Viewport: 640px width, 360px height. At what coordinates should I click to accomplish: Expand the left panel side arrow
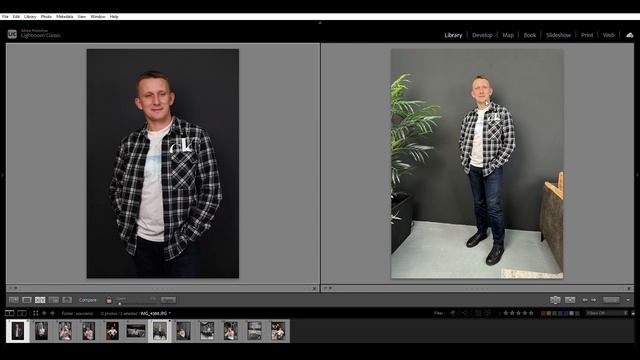(x=2, y=176)
